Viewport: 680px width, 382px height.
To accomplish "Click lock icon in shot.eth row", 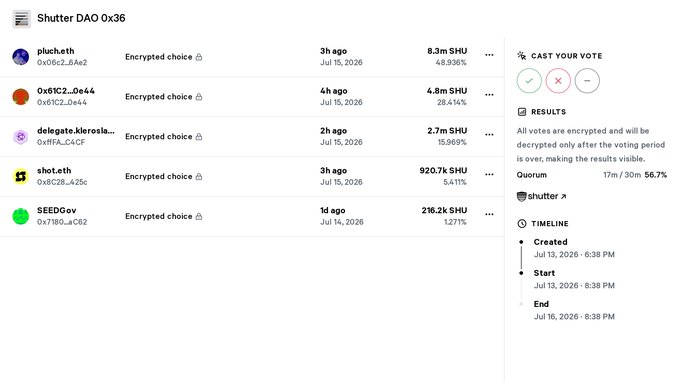I will [x=199, y=176].
